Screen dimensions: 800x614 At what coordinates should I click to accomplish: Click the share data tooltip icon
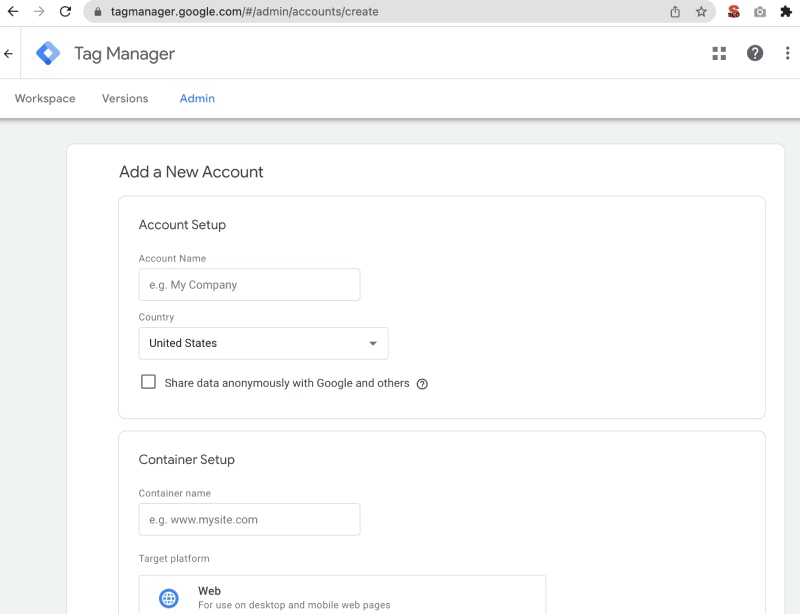[x=421, y=383]
